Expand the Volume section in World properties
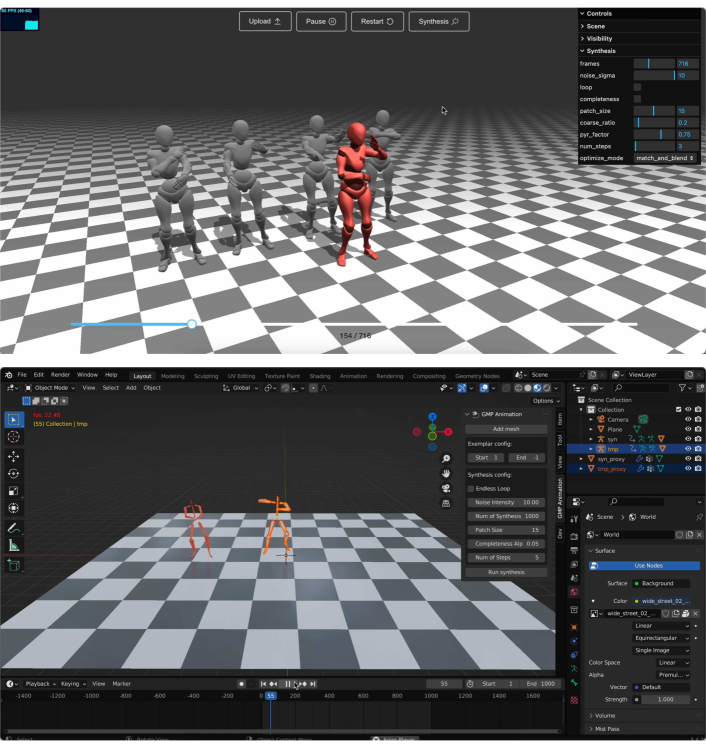 (x=605, y=716)
